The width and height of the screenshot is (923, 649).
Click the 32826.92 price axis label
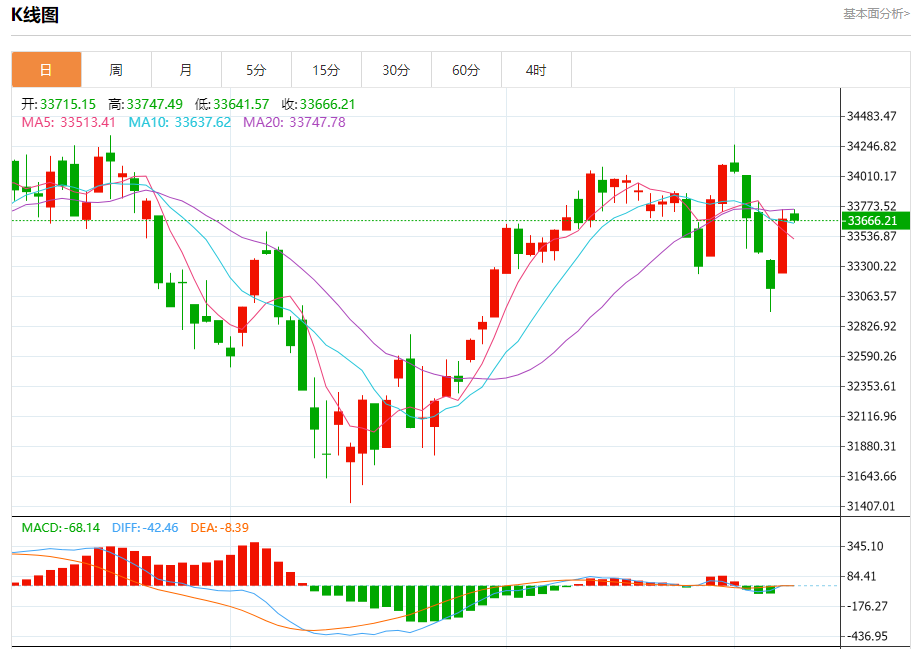871,326
